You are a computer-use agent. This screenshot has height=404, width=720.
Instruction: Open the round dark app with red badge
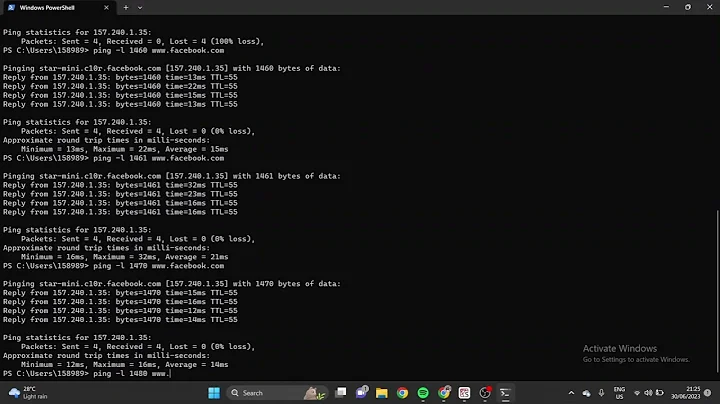click(x=485, y=393)
